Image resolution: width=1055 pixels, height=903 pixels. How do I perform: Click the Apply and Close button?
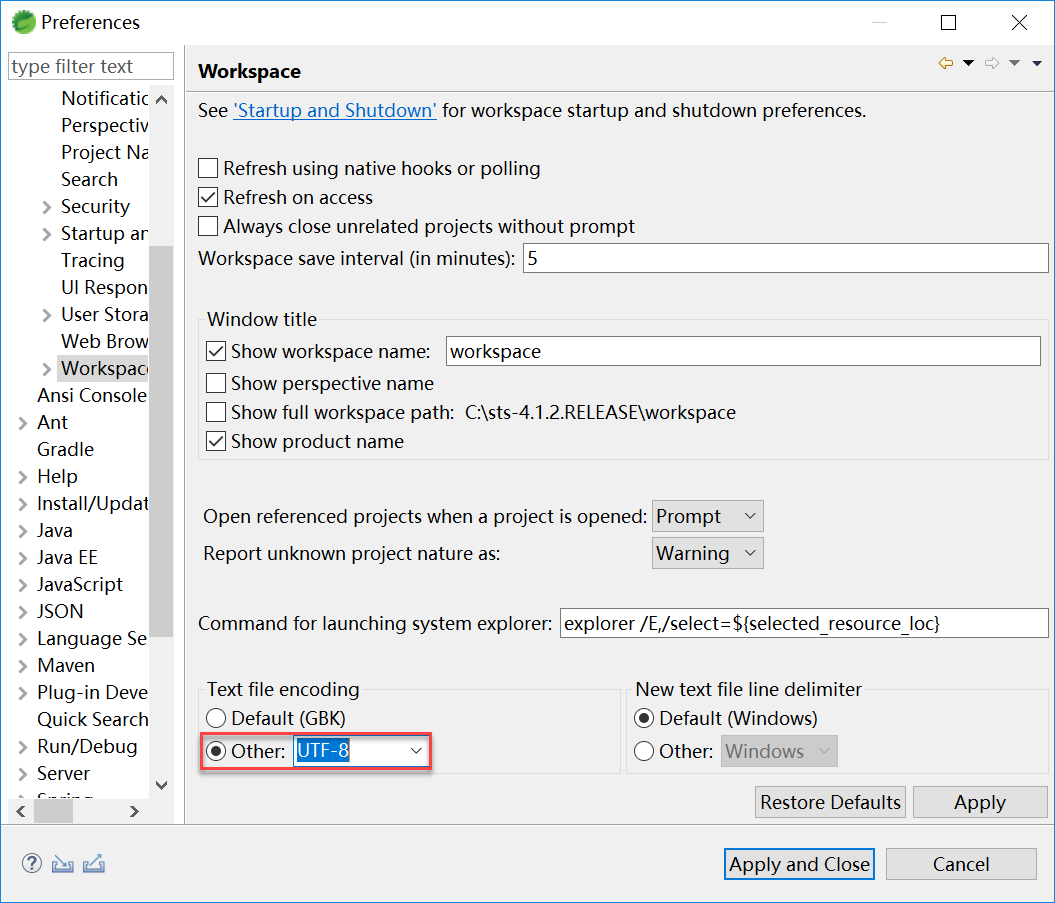799,864
